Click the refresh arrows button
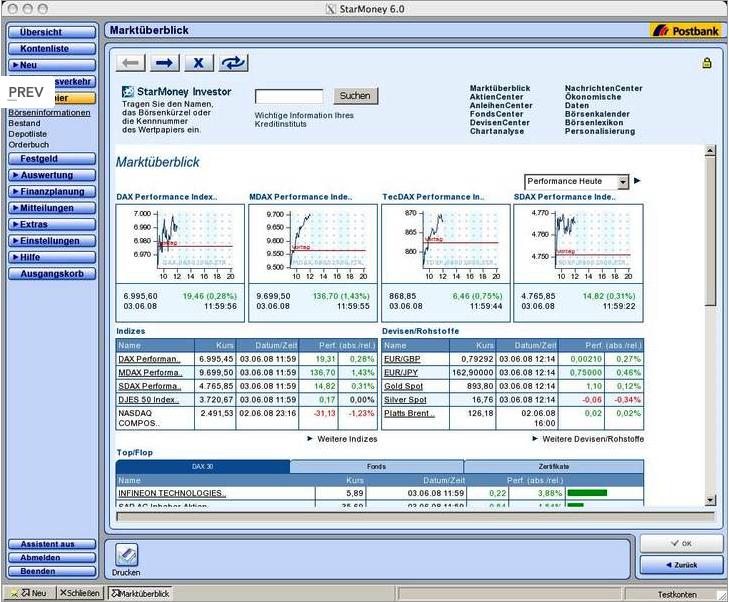This screenshot has width=729, height=602. [233, 63]
